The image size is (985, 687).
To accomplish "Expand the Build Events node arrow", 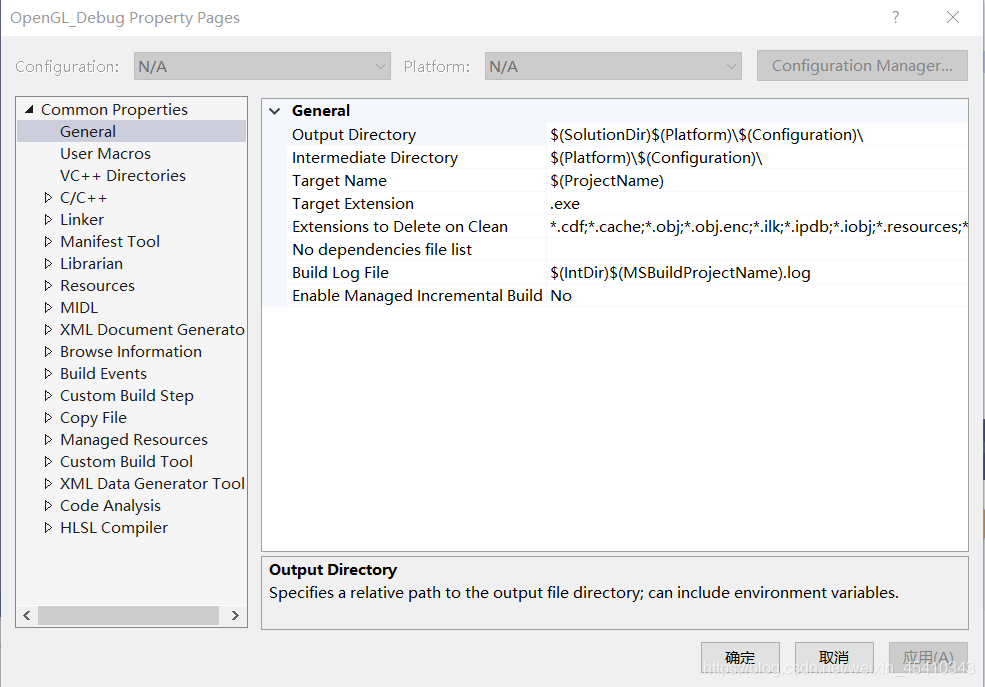I will coord(48,373).
